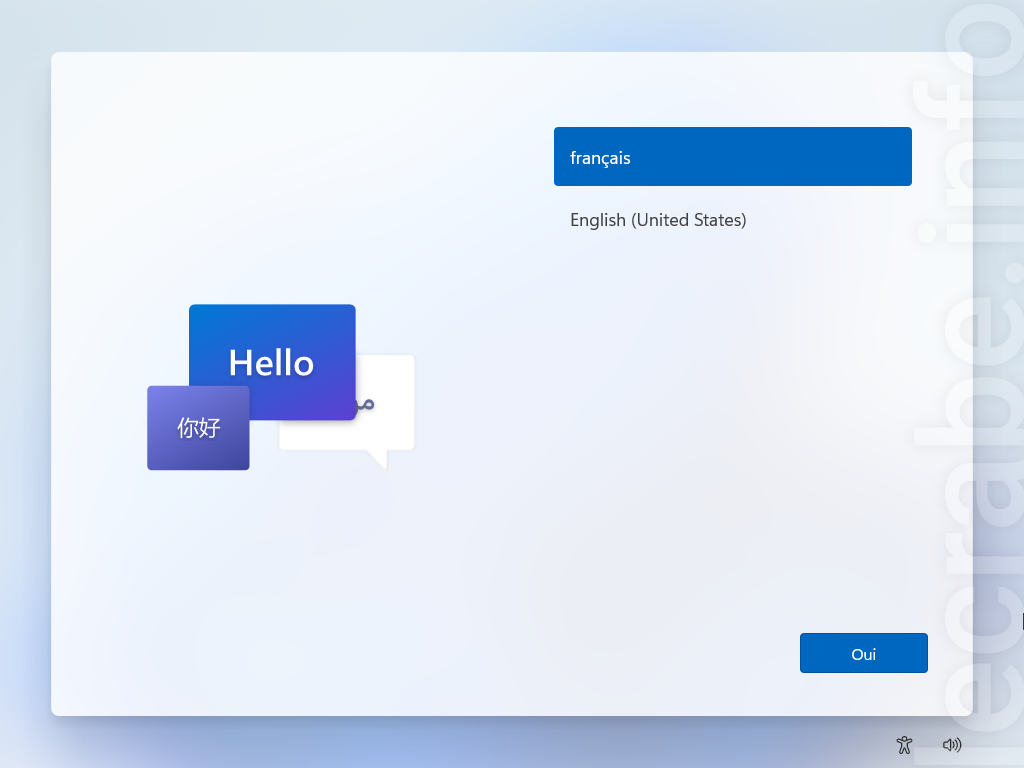Screen dimensions: 1024x768
Task: Click empty list area below English (United States)
Action: point(733,392)
